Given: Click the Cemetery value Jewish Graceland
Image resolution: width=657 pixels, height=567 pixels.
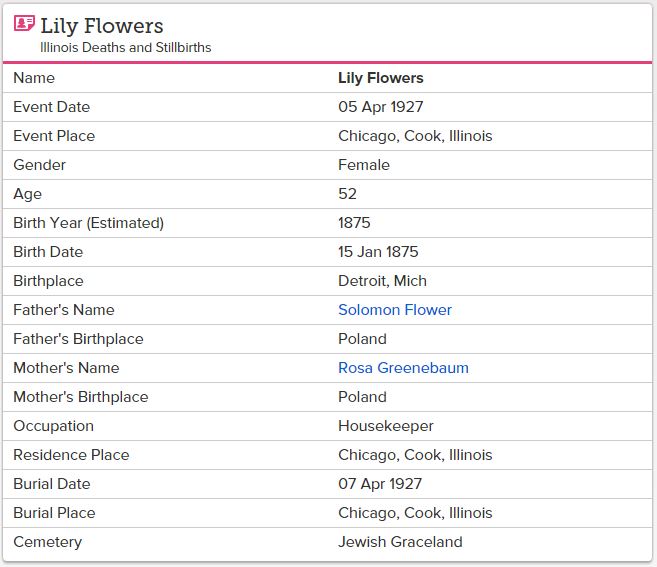Looking at the screenshot, I should click(400, 542).
